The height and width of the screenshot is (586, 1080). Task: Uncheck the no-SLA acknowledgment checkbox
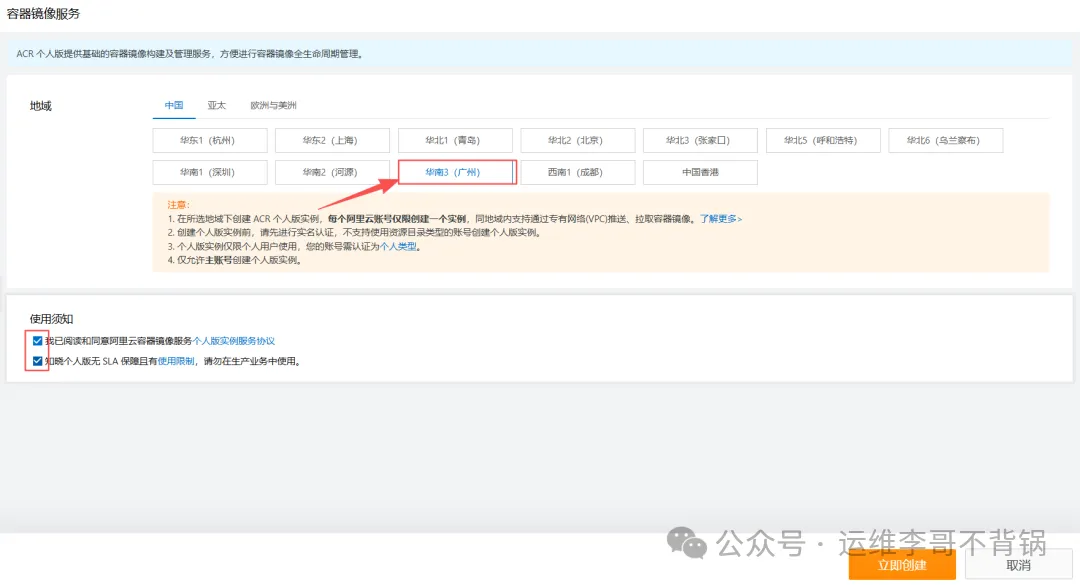38,361
